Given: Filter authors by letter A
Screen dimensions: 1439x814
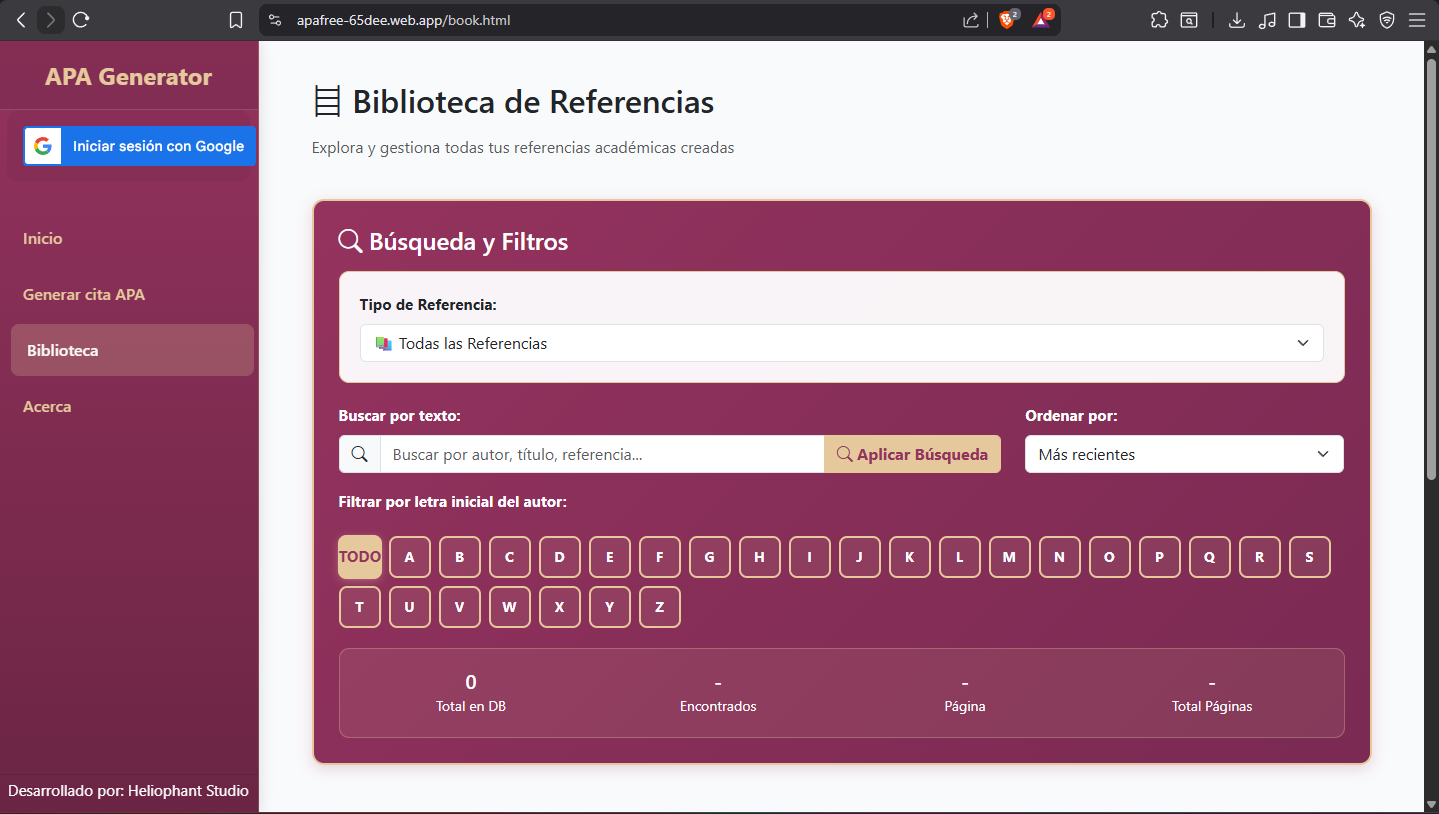Looking at the screenshot, I should pyautogui.click(x=410, y=557).
